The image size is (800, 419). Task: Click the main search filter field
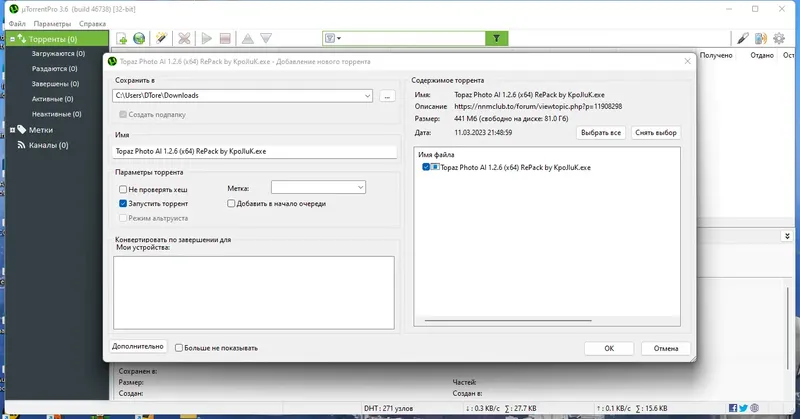(x=413, y=38)
